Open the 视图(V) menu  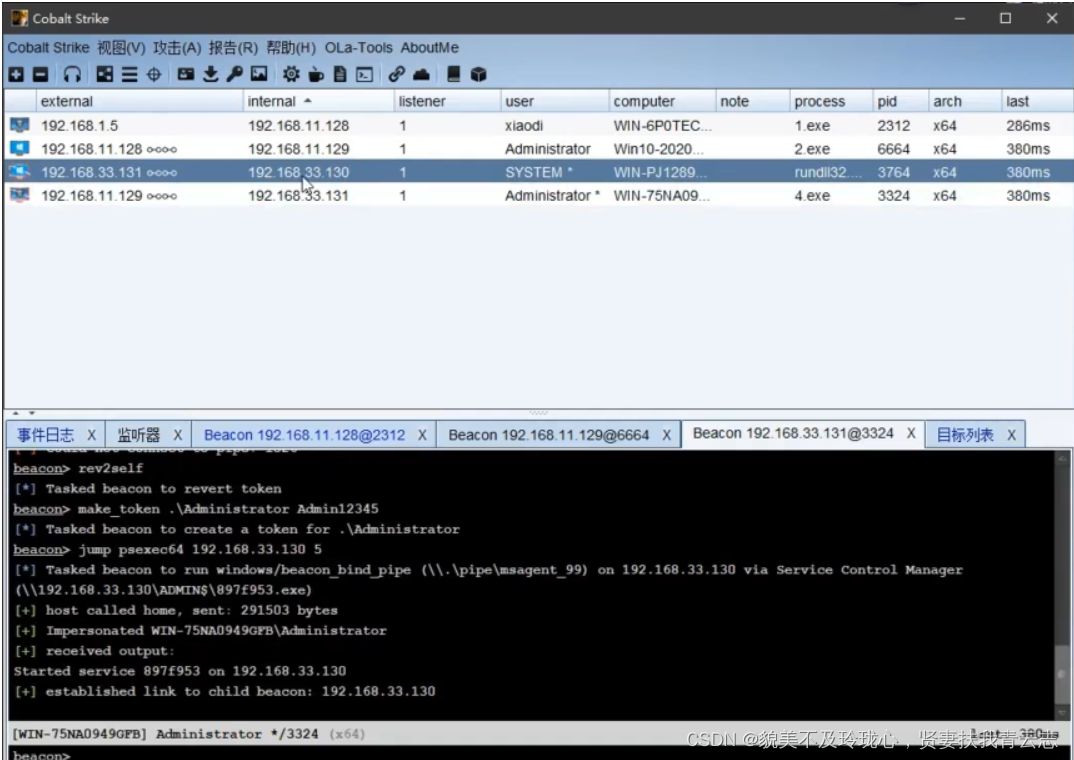121,48
